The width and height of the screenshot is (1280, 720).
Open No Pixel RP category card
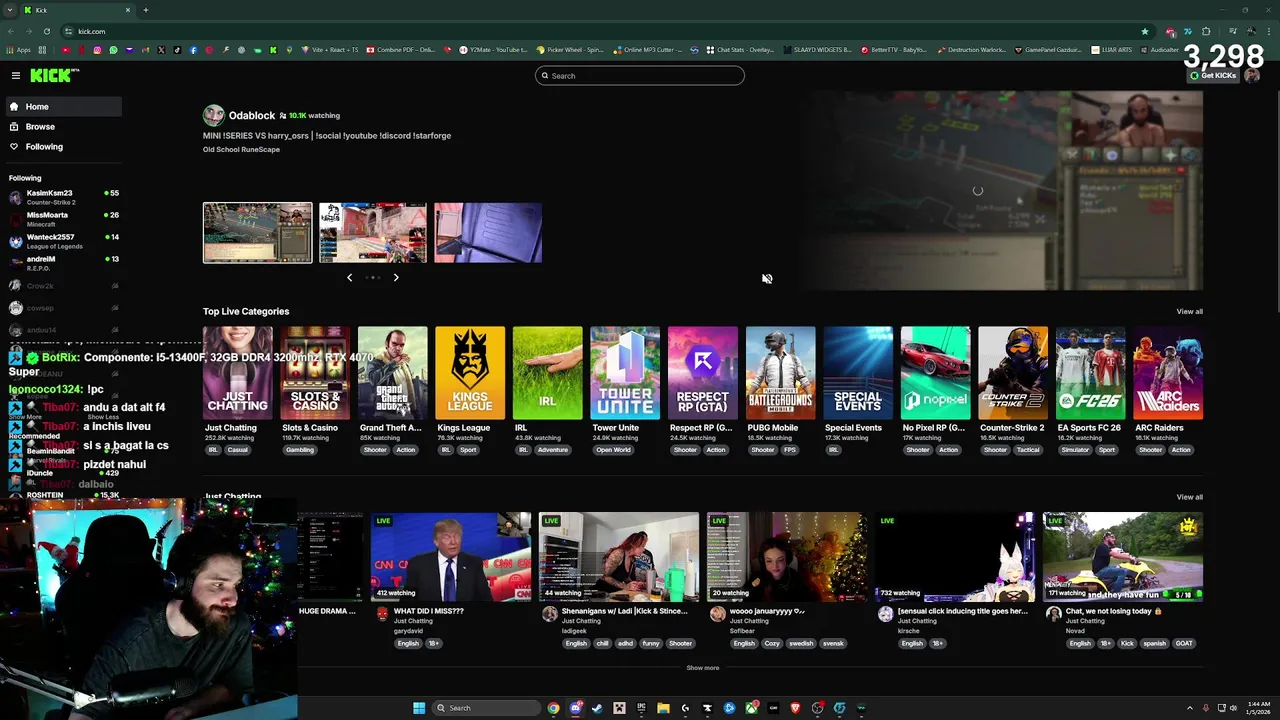click(x=935, y=373)
